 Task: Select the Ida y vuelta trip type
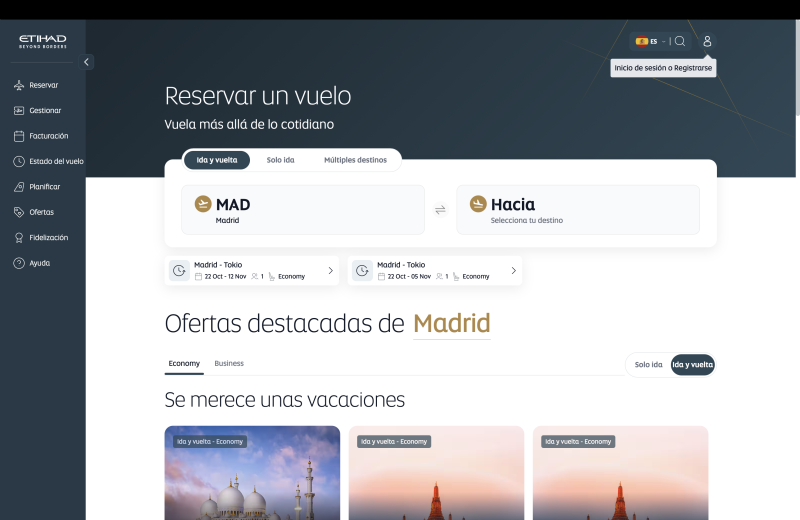pos(216,160)
